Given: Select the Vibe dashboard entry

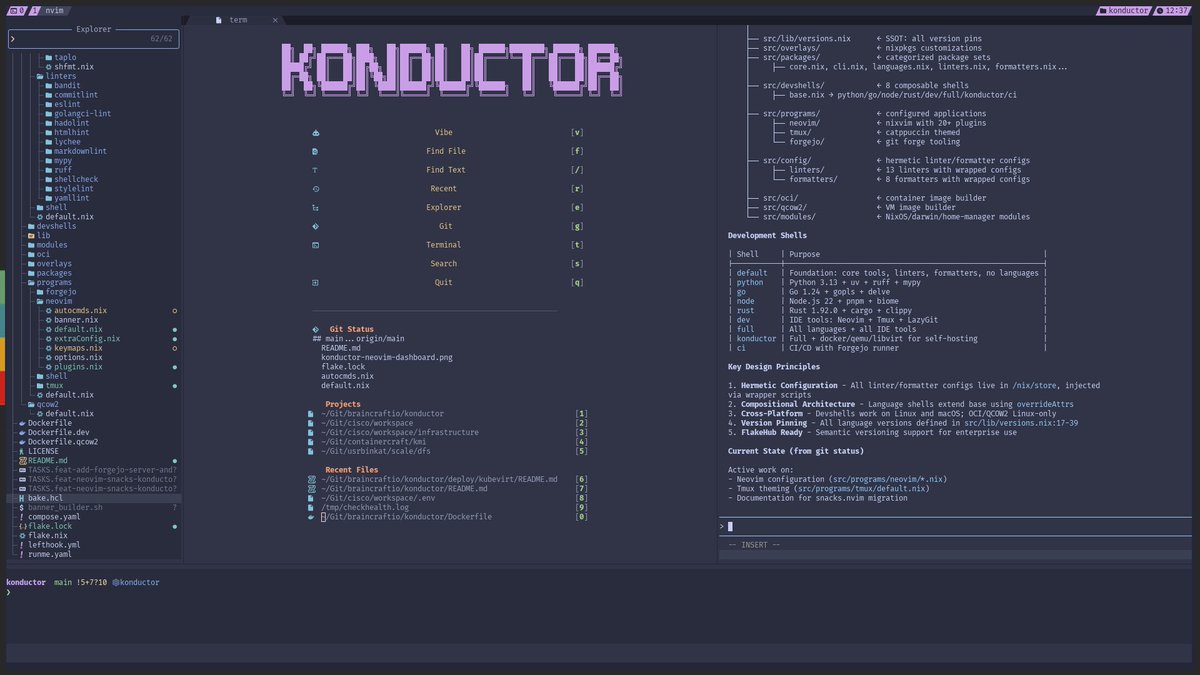Looking at the screenshot, I should point(444,132).
